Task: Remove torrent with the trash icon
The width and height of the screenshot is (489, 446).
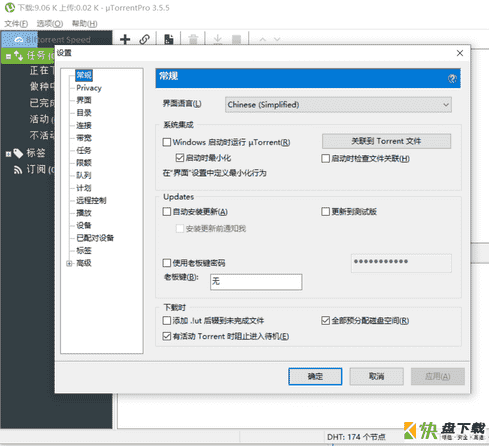Action: 193,39
